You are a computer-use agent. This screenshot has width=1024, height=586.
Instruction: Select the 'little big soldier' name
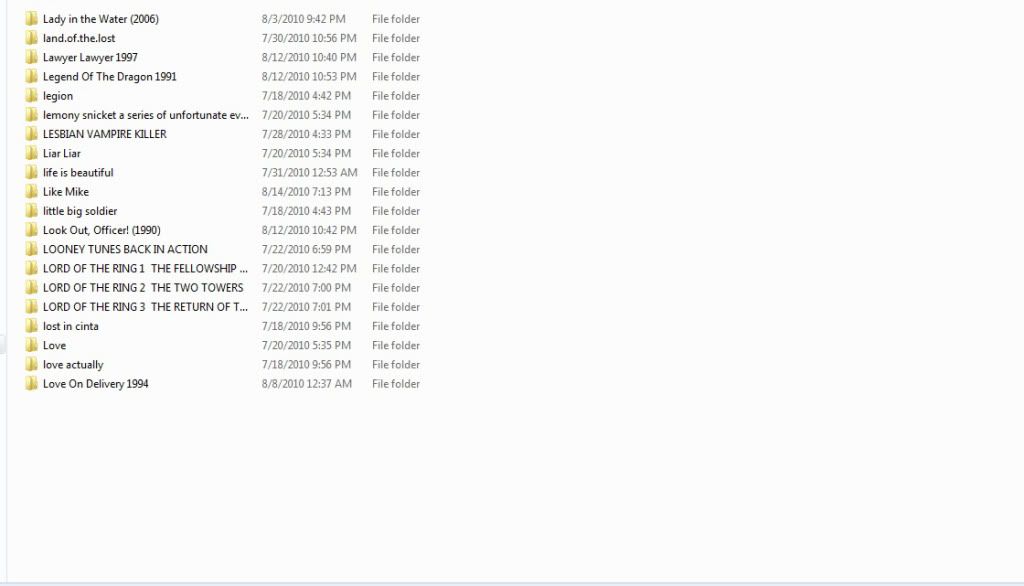pyautogui.click(x=80, y=211)
